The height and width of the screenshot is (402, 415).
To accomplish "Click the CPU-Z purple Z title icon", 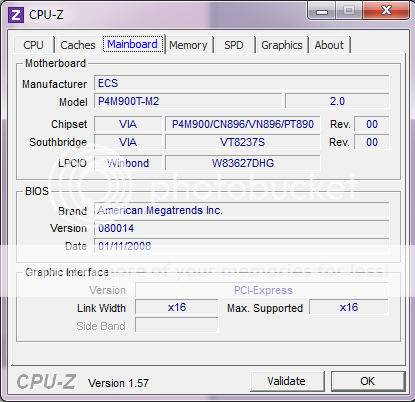I will (x=16, y=15).
